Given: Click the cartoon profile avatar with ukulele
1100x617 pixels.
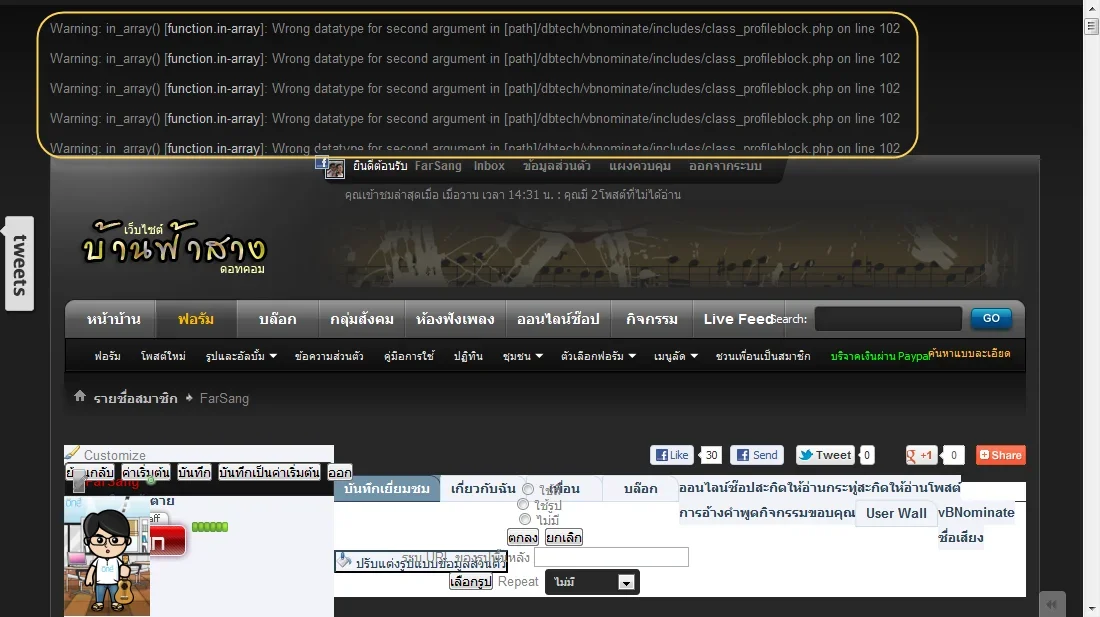Looking at the screenshot, I should click(107, 555).
